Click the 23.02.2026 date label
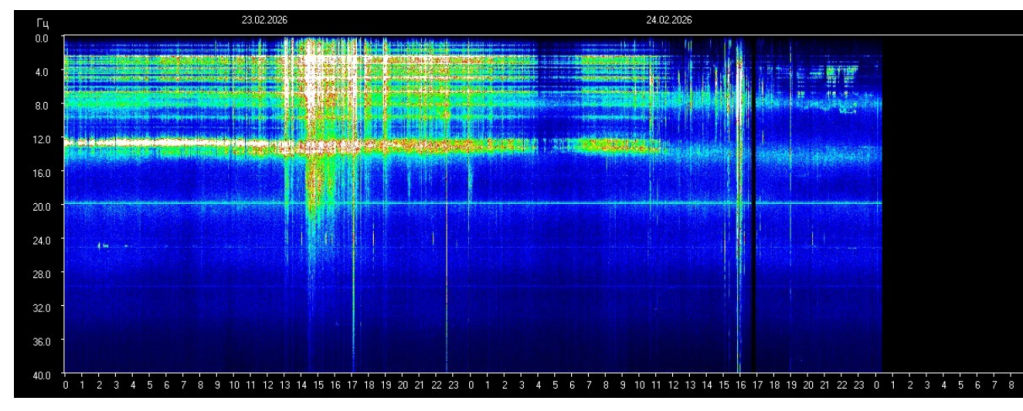Screen dimensions: 1023x411 click(264, 20)
